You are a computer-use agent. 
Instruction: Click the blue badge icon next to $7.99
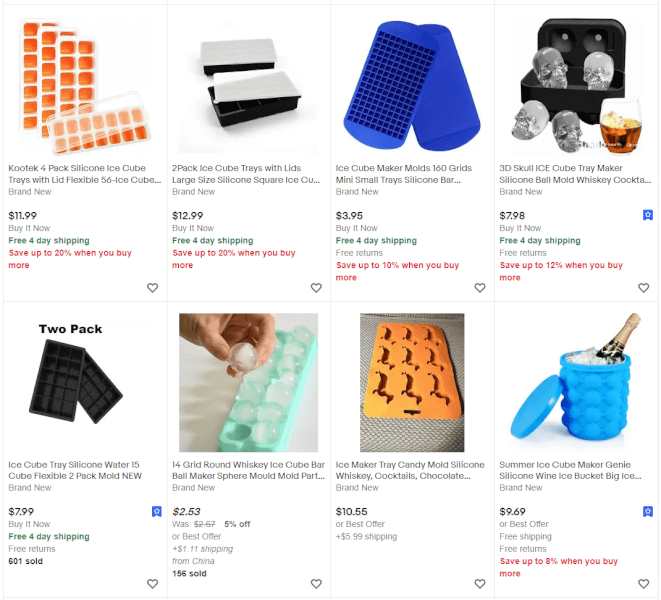click(x=156, y=511)
